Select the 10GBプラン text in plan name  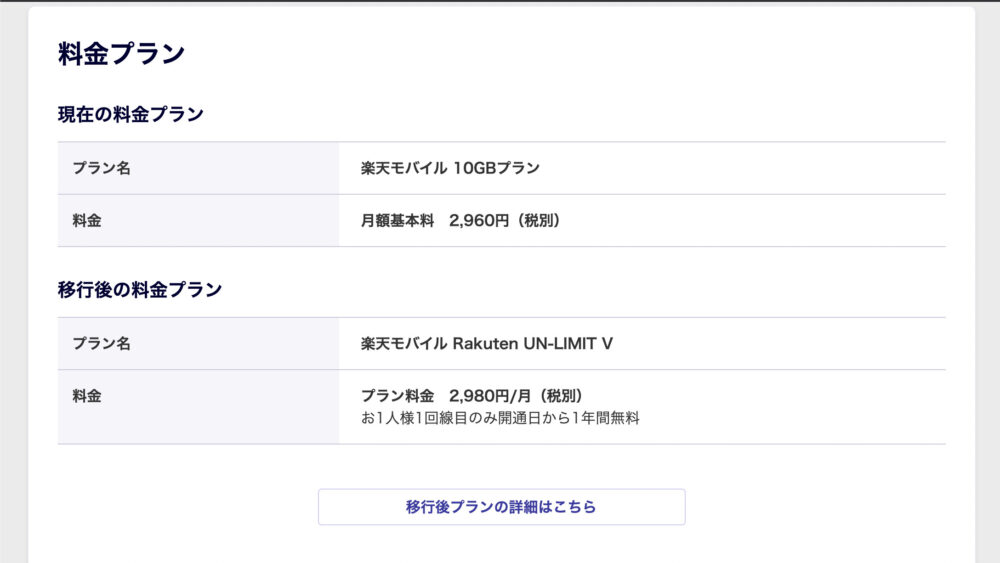[x=496, y=168]
